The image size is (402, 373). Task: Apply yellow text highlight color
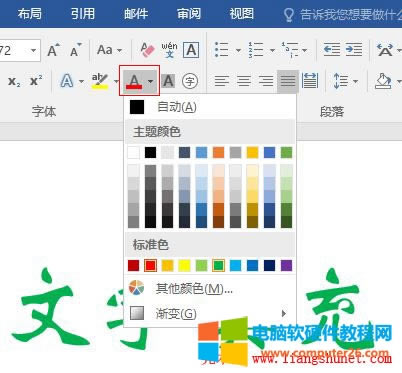tap(100, 81)
